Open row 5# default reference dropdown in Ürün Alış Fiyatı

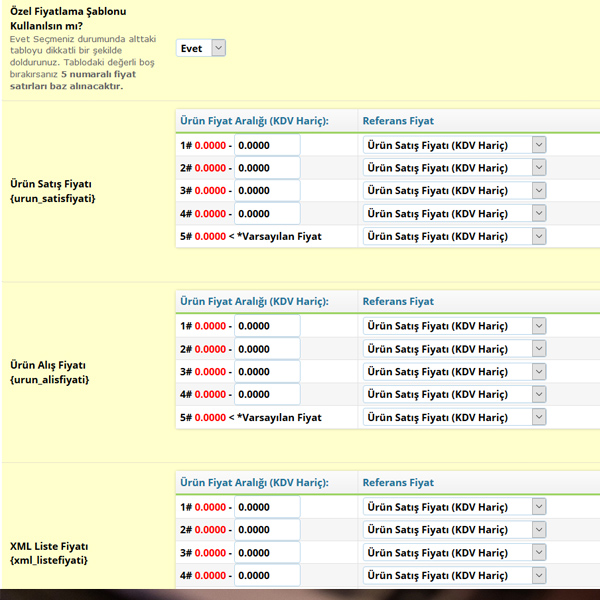point(454,417)
